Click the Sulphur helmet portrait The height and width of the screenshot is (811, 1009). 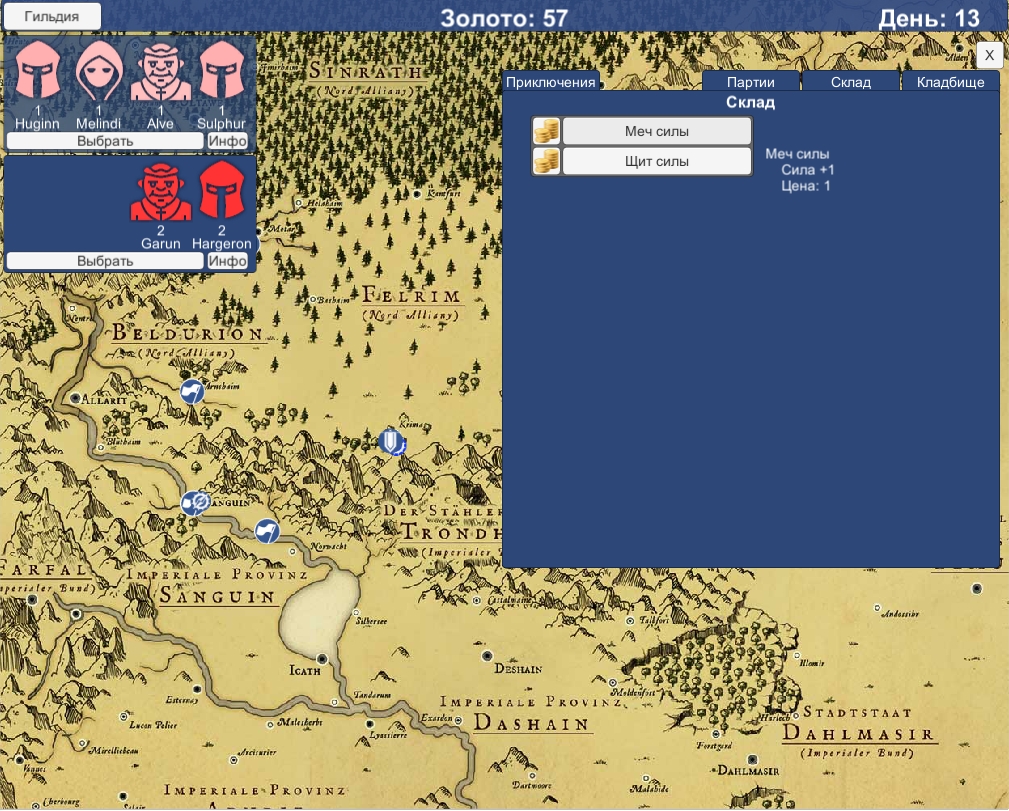(x=222, y=70)
